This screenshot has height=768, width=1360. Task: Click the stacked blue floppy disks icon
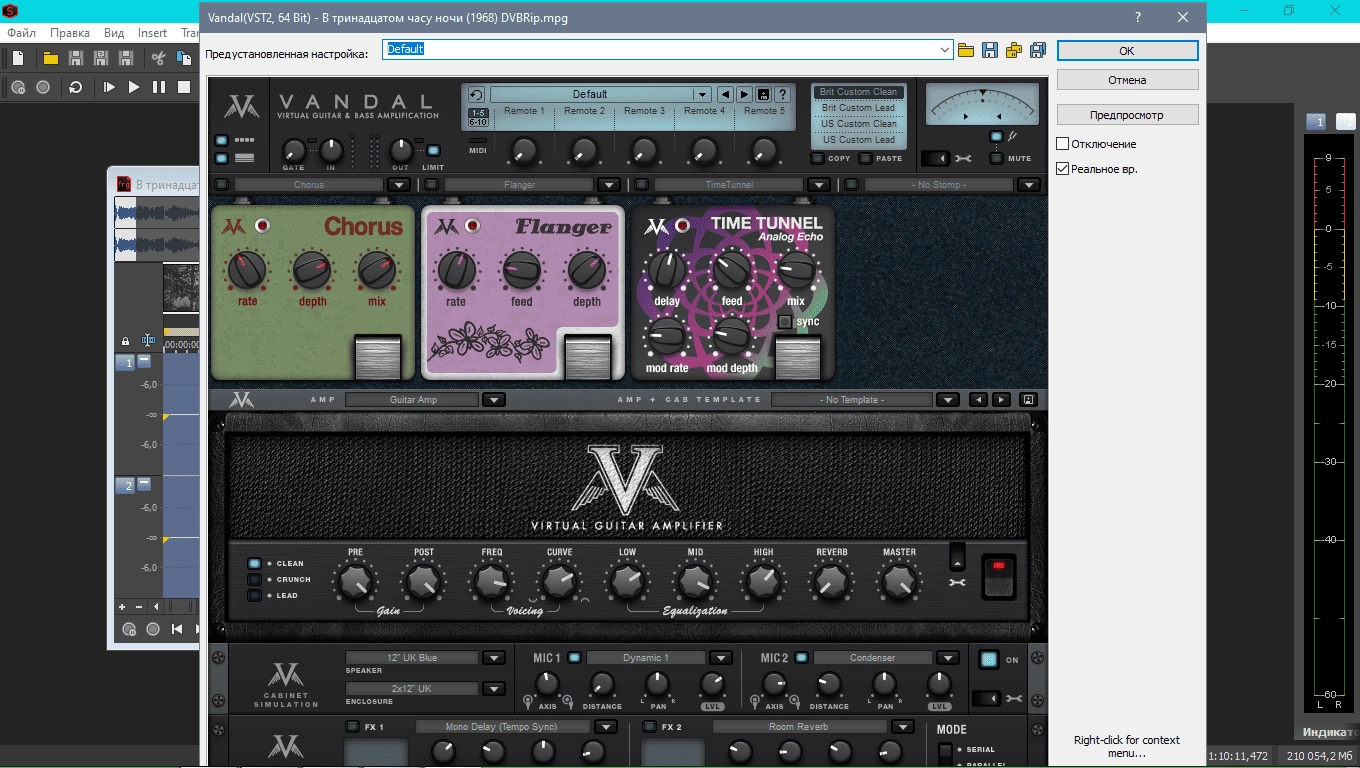pyautogui.click(x=1038, y=50)
